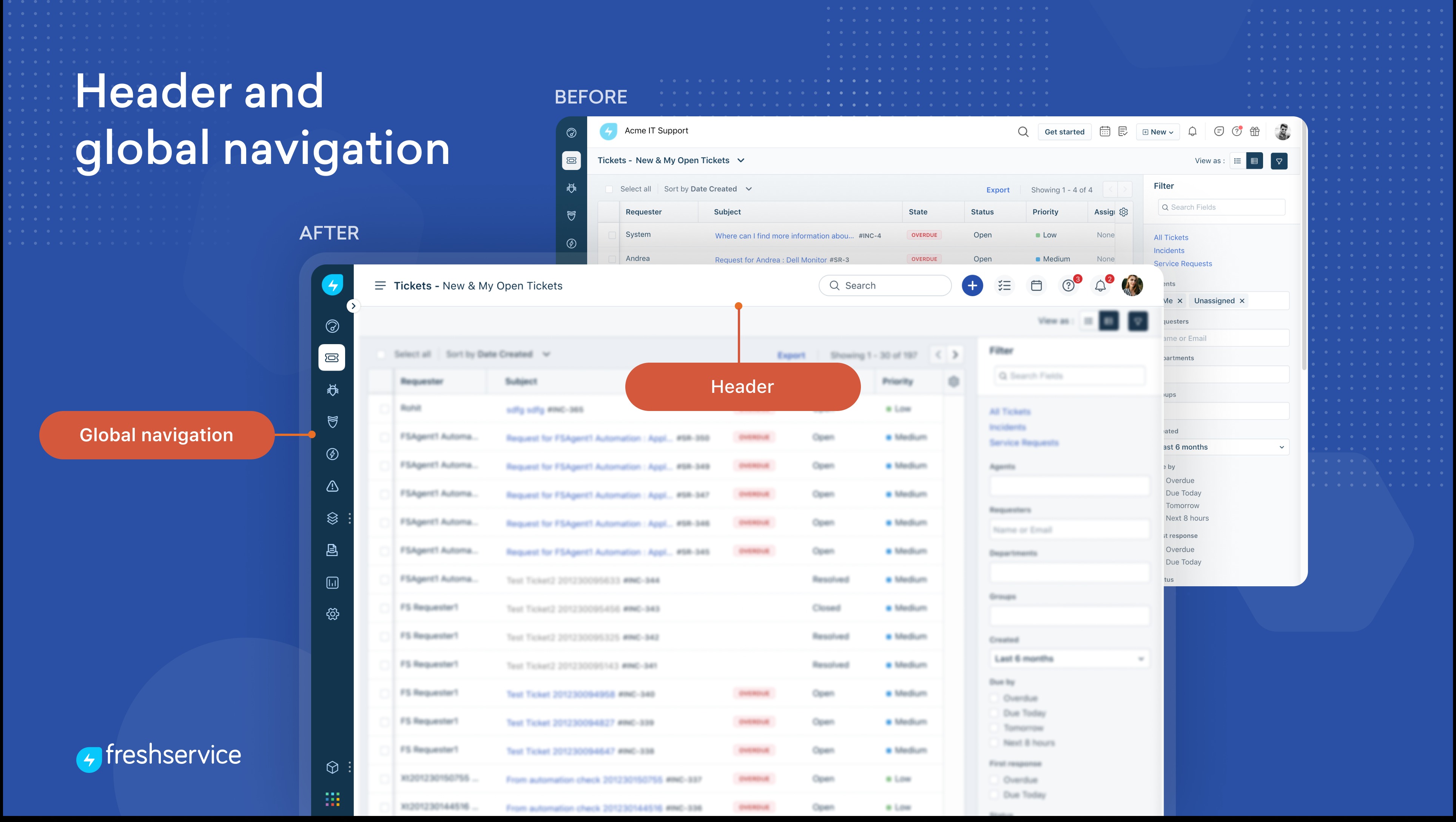Toggle the filter panel button in the BEFORE window
Screen dimensions: 1456x822
tap(1279, 161)
